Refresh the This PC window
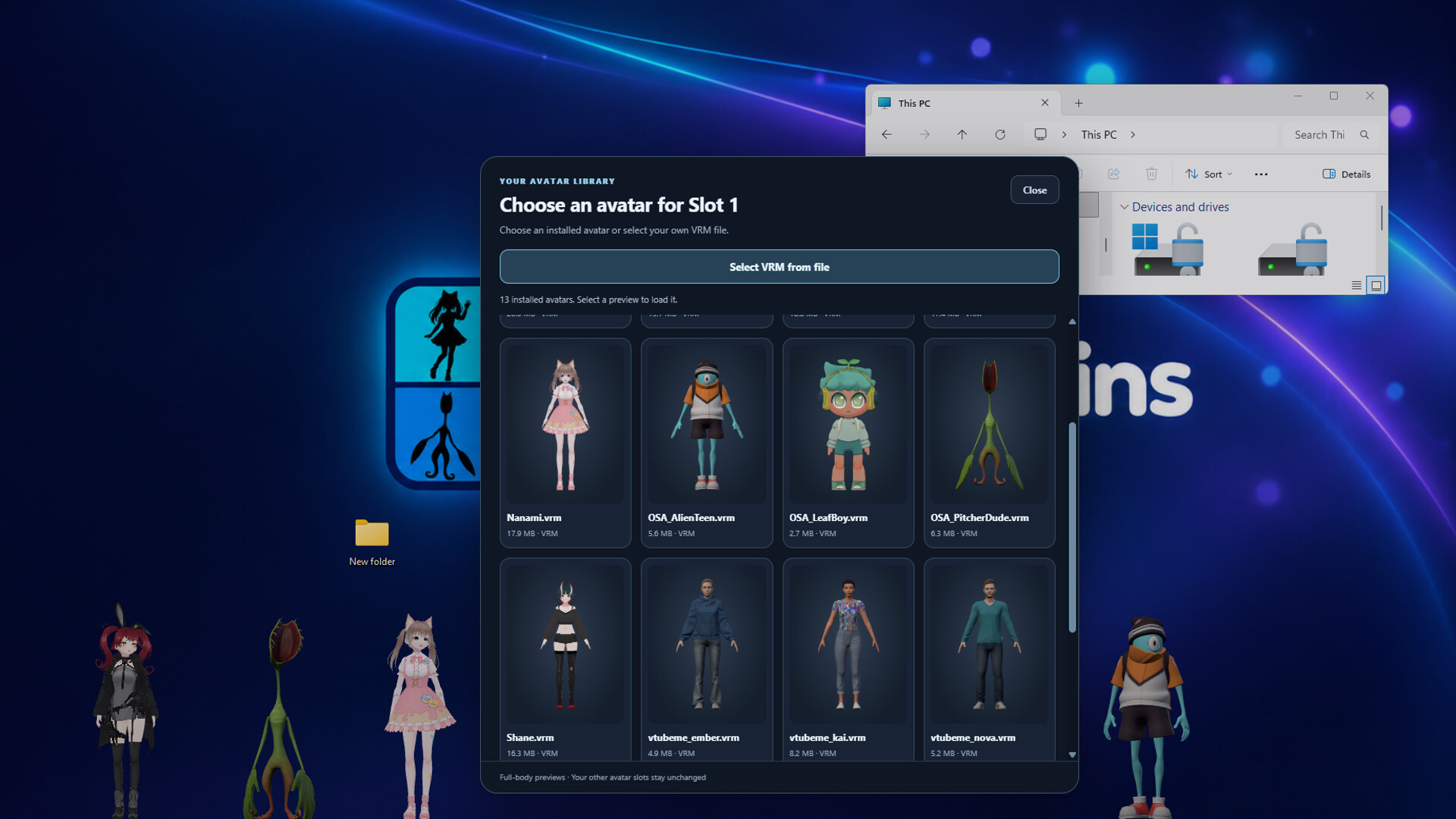 point(1000,134)
